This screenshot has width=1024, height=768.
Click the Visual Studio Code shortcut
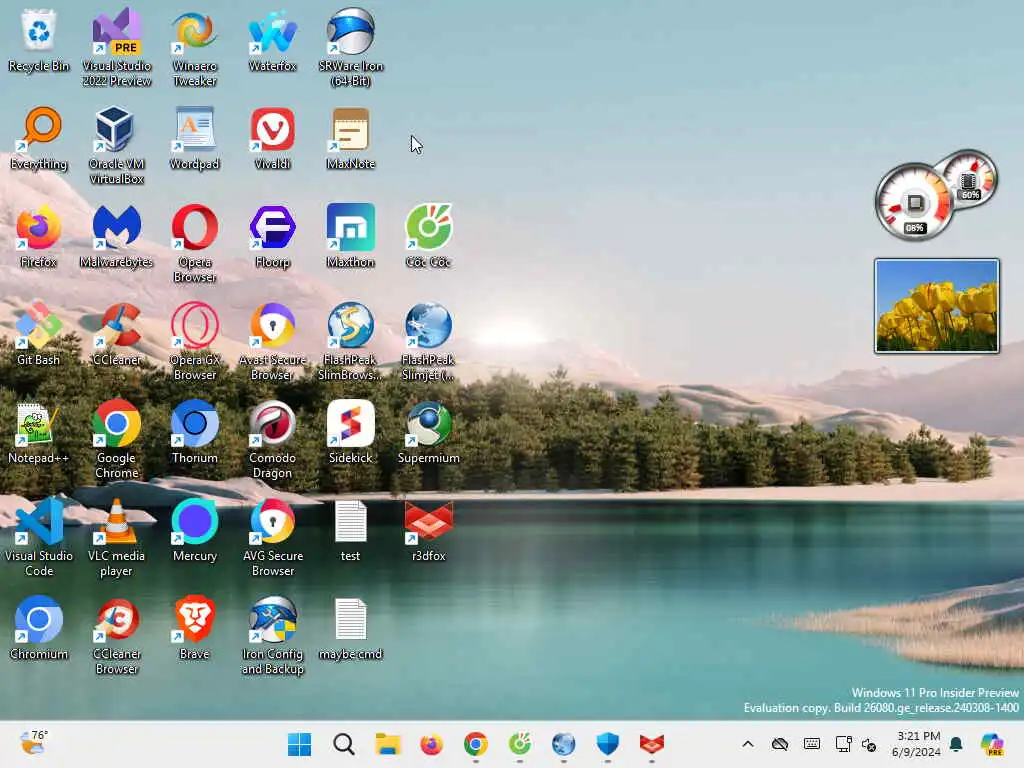coord(39,538)
